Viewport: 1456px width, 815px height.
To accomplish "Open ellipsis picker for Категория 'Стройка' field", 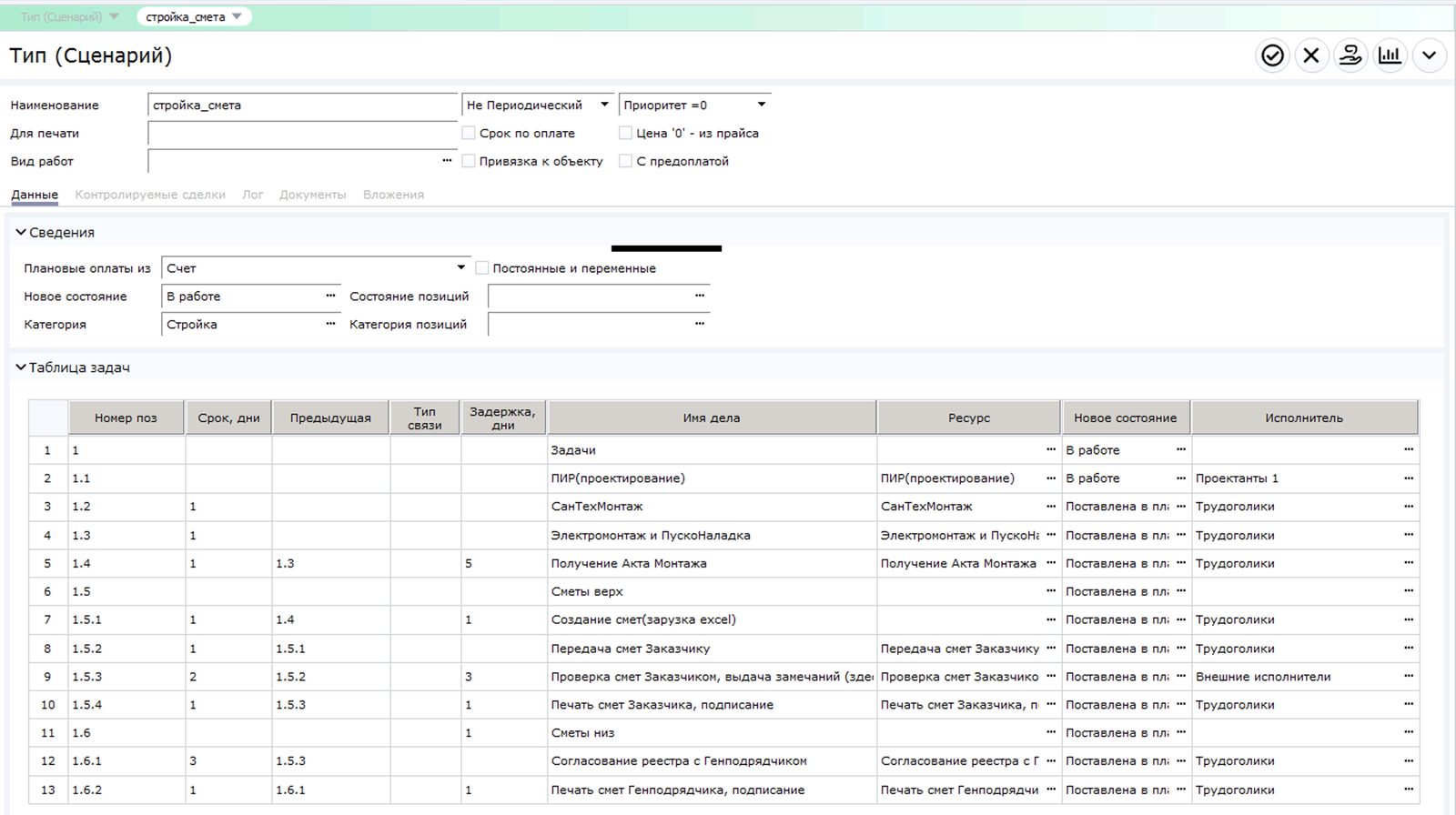I will (330, 324).
